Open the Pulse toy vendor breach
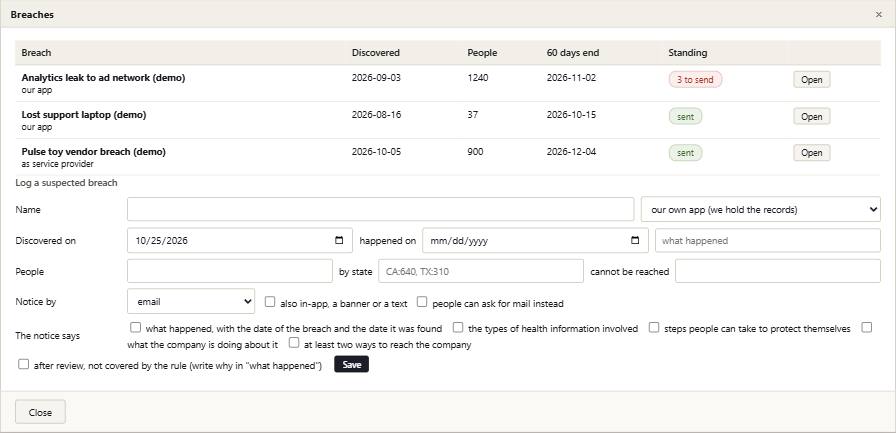This screenshot has width=896, height=433. click(x=811, y=153)
